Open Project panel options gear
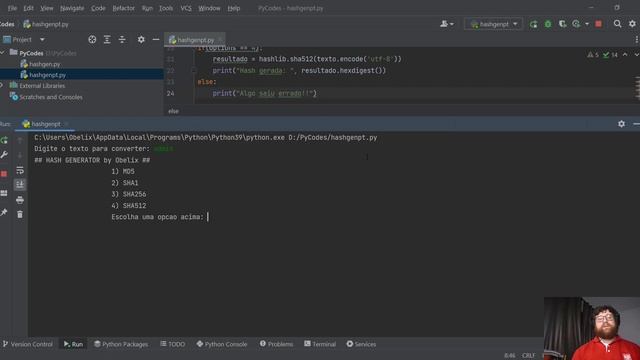 click(141, 40)
